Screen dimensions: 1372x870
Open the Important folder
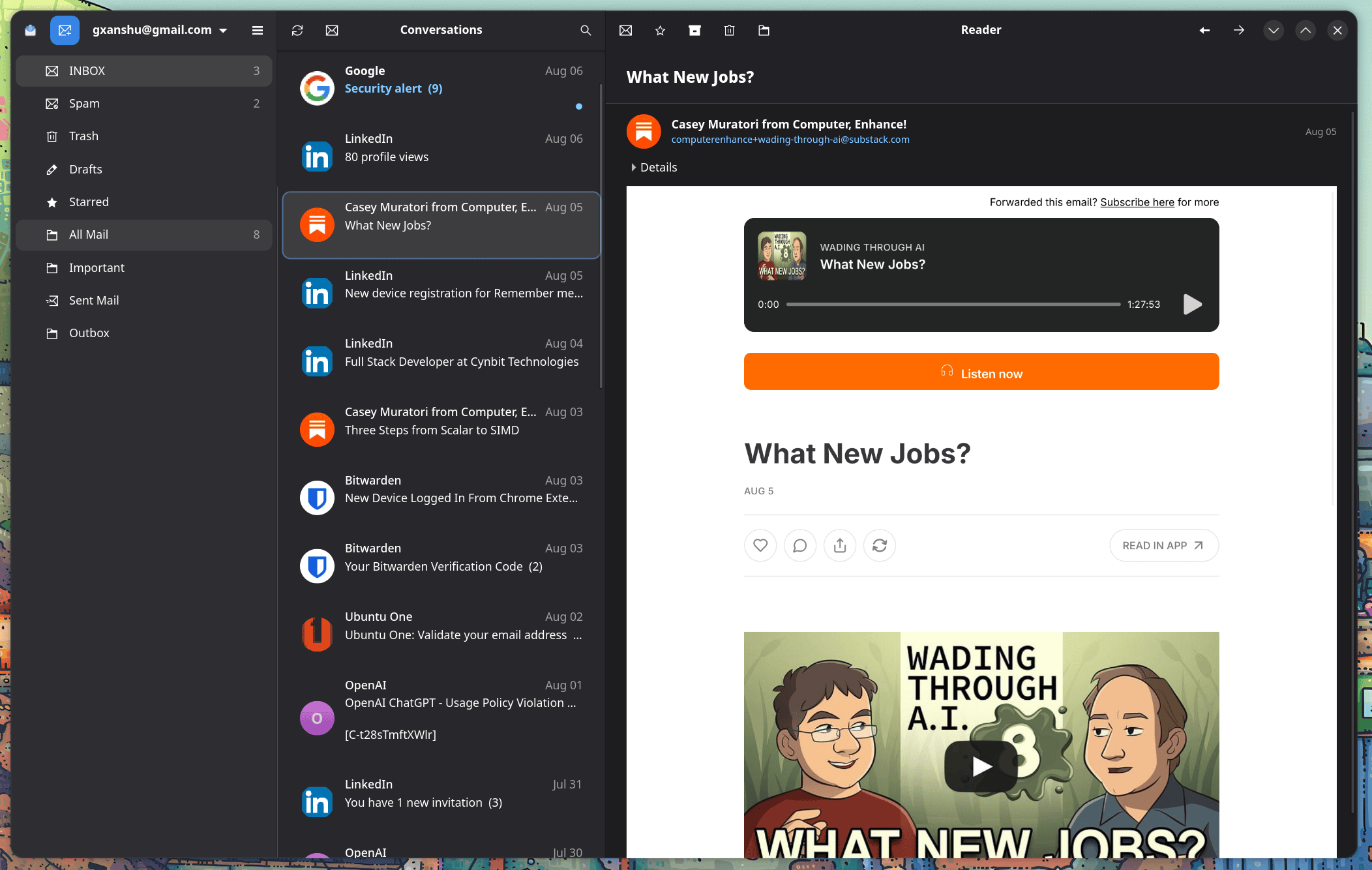coord(143,267)
